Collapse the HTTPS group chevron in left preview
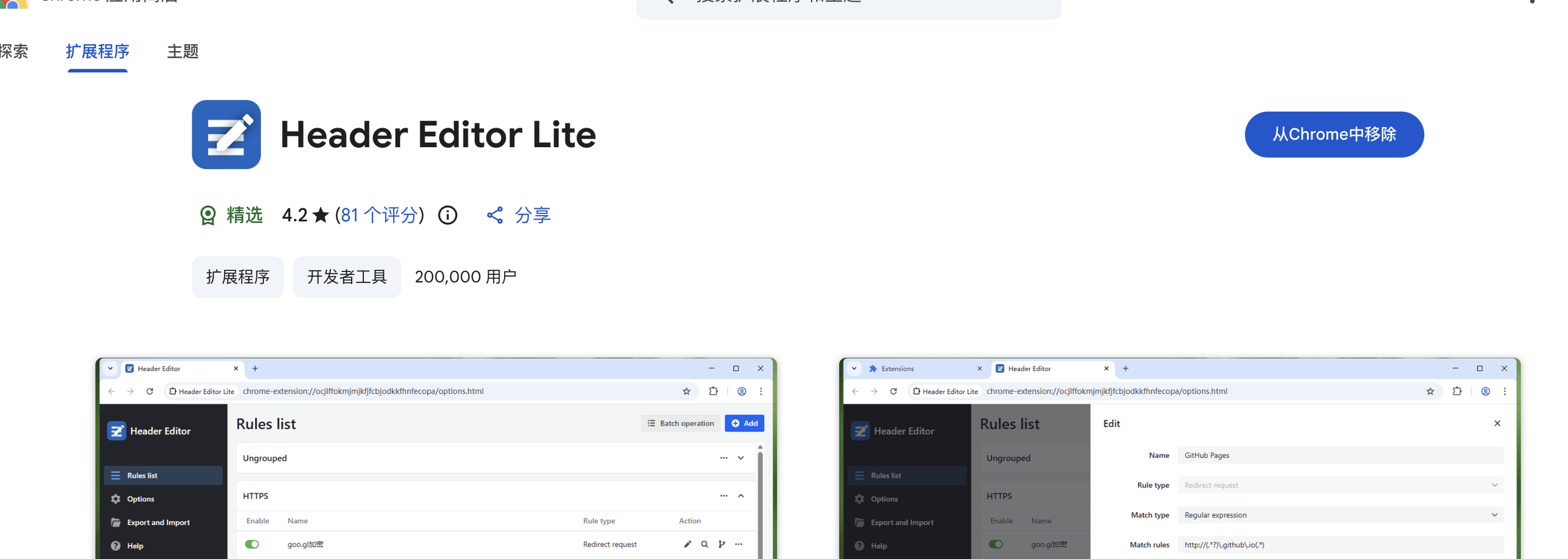The width and height of the screenshot is (1568, 559). (x=741, y=496)
